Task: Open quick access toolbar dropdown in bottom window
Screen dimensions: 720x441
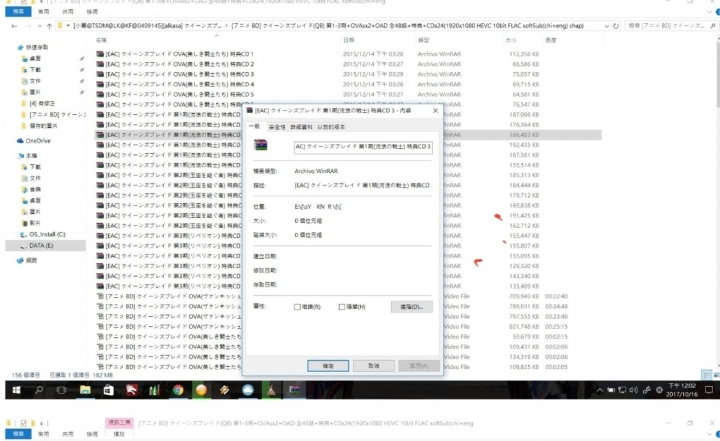Action: click(x=41, y=423)
